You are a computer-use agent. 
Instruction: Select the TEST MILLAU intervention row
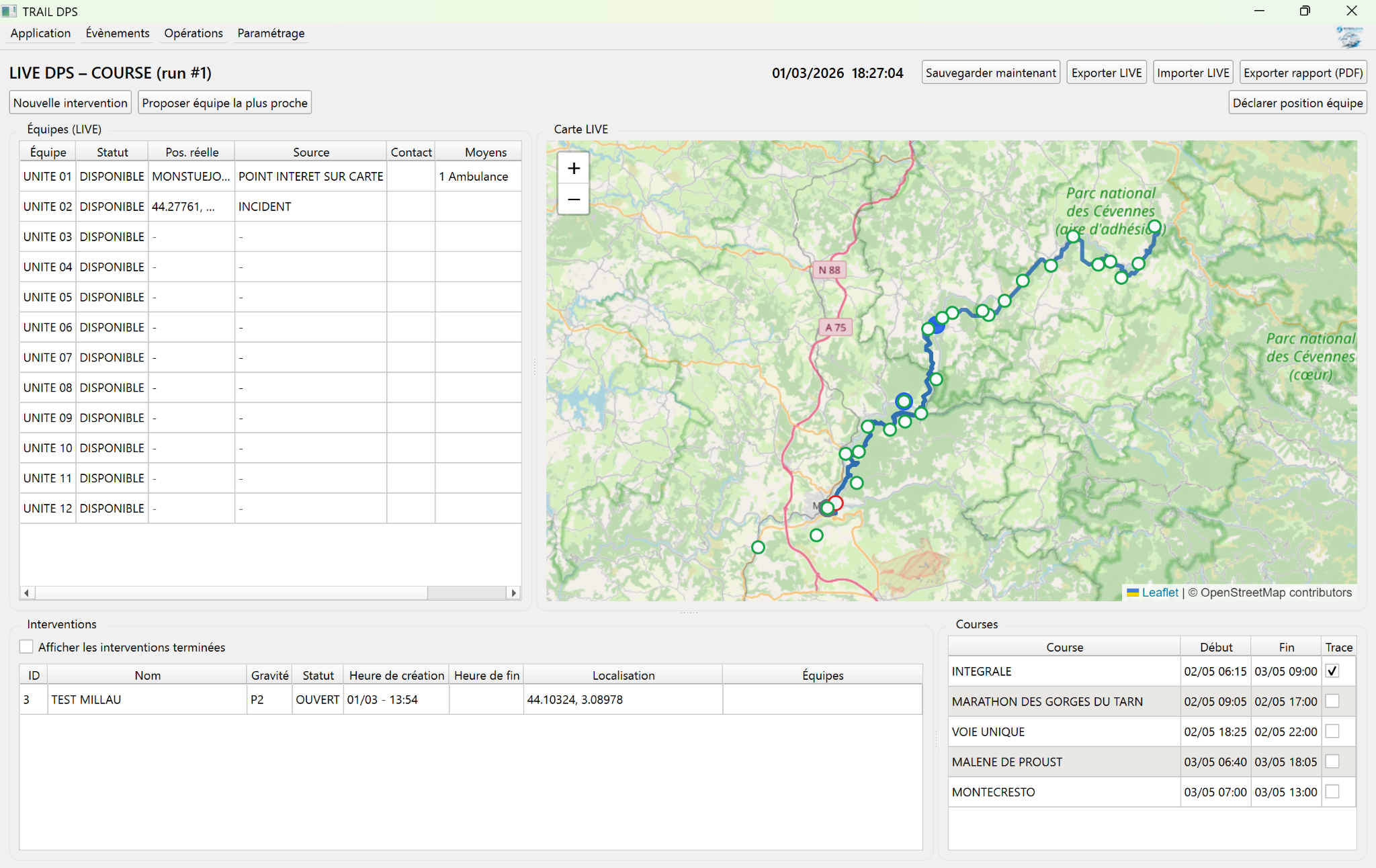point(148,699)
